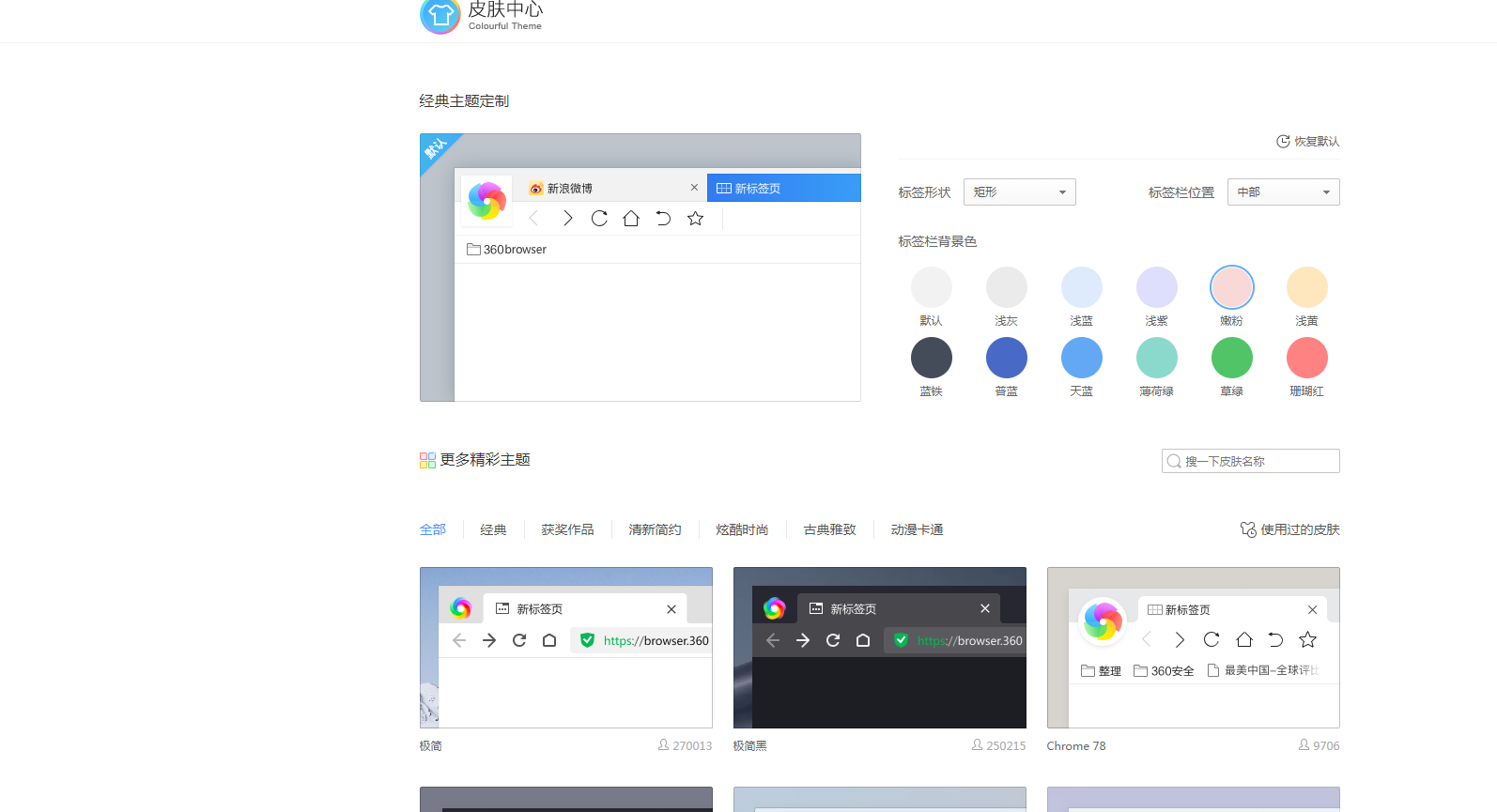The height and width of the screenshot is (812, 1497).
Task: Switch to the 获奖作品 category tab
Action: (567, 529)
